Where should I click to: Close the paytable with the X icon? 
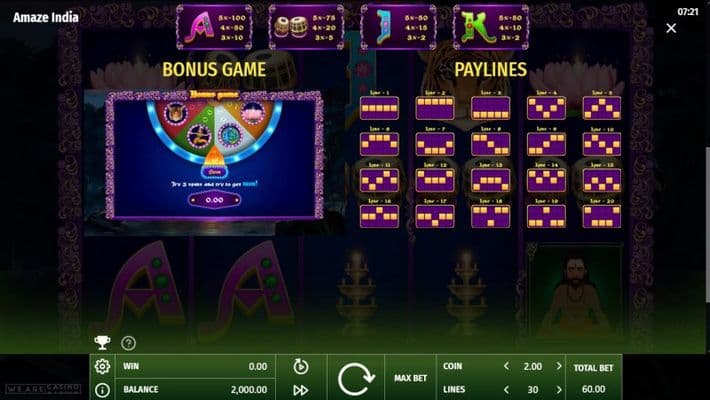(x=671, y=28)
